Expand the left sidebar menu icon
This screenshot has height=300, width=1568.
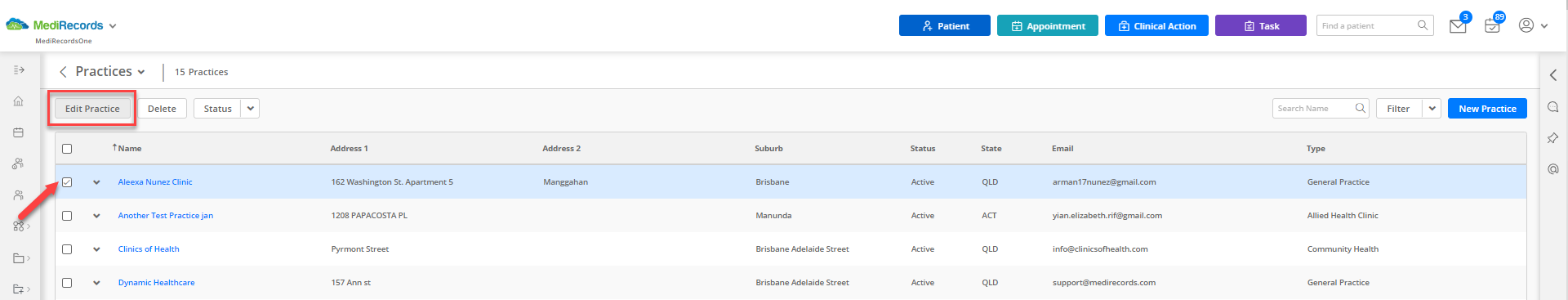pos(19,70)
